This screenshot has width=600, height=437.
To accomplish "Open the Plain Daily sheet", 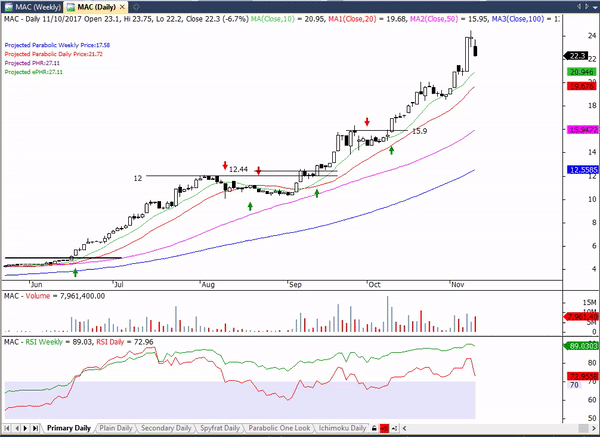I will coord(116,428).
